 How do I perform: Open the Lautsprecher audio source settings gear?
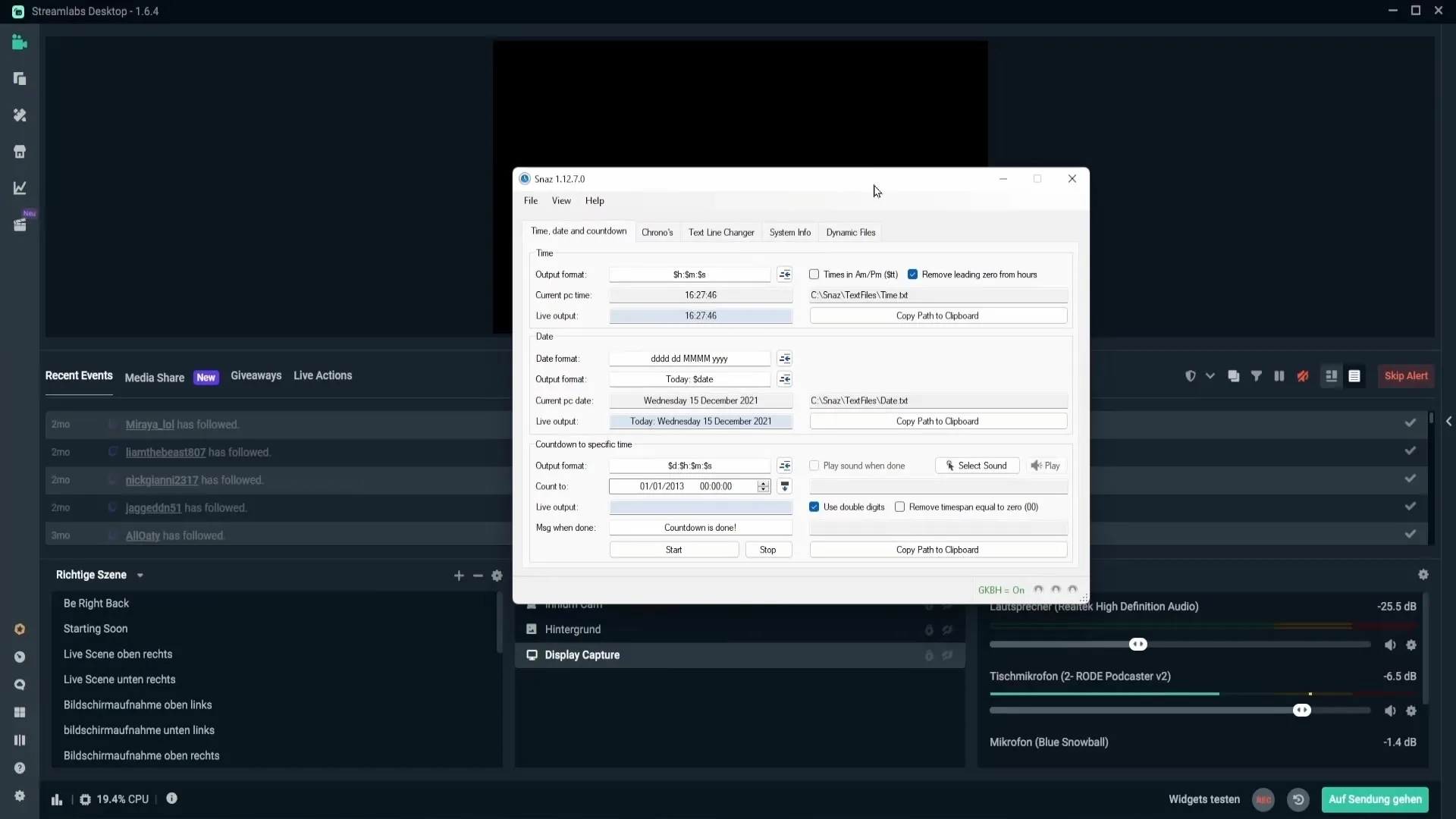coord(1411,645)
